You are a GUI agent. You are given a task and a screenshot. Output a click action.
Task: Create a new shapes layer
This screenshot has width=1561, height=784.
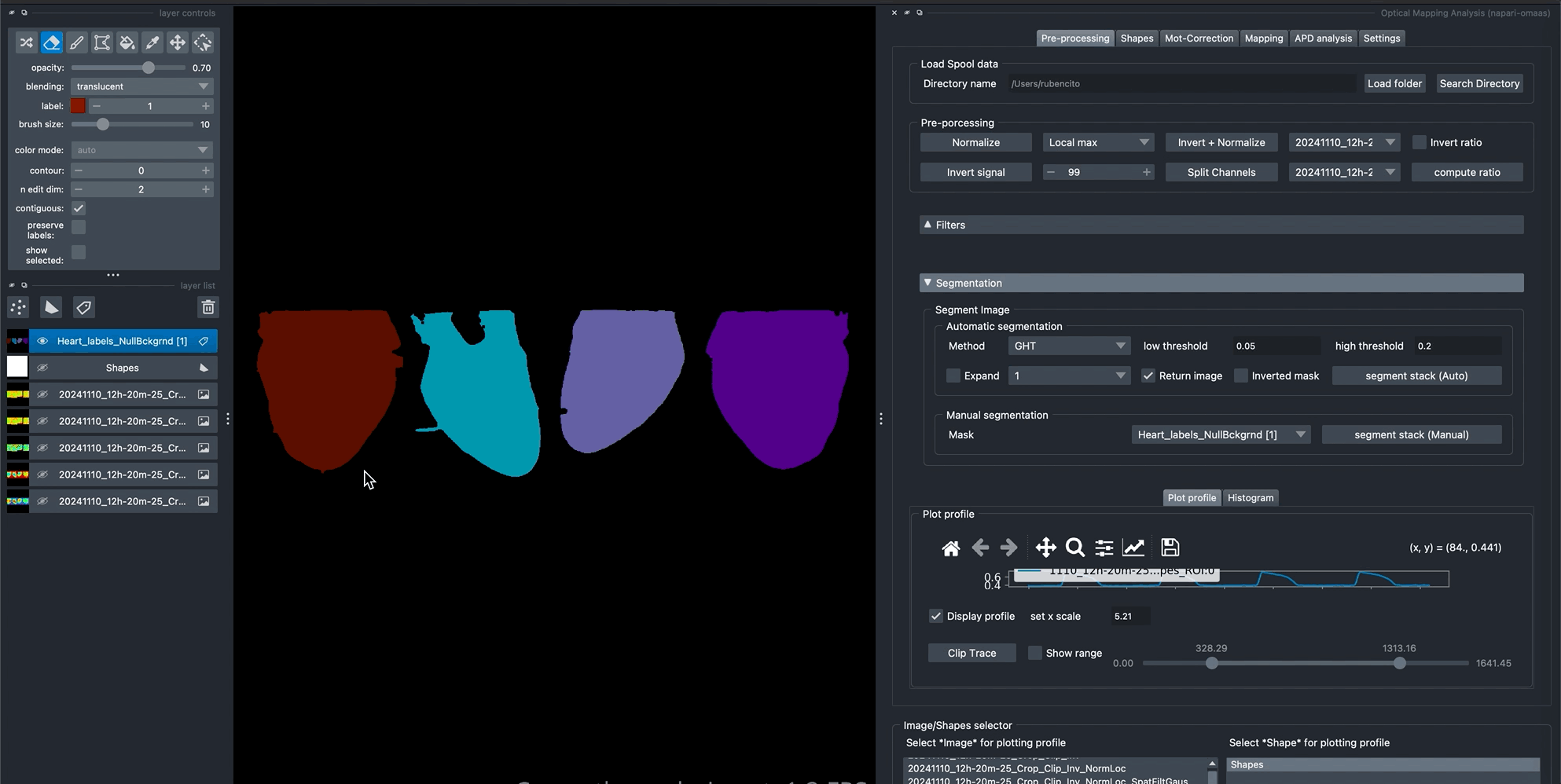click(51, 307)
